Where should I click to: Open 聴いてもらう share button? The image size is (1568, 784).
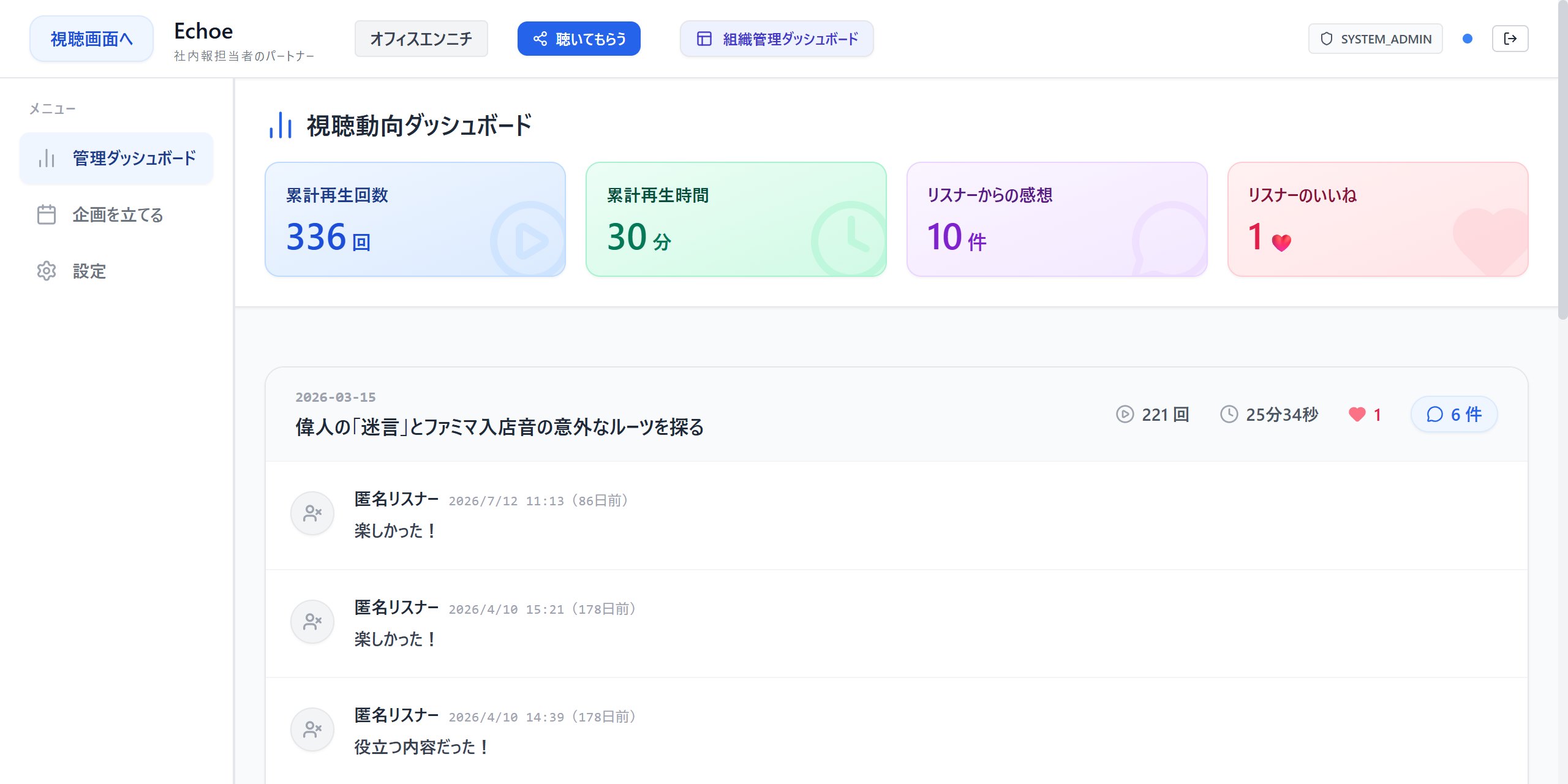579,39
